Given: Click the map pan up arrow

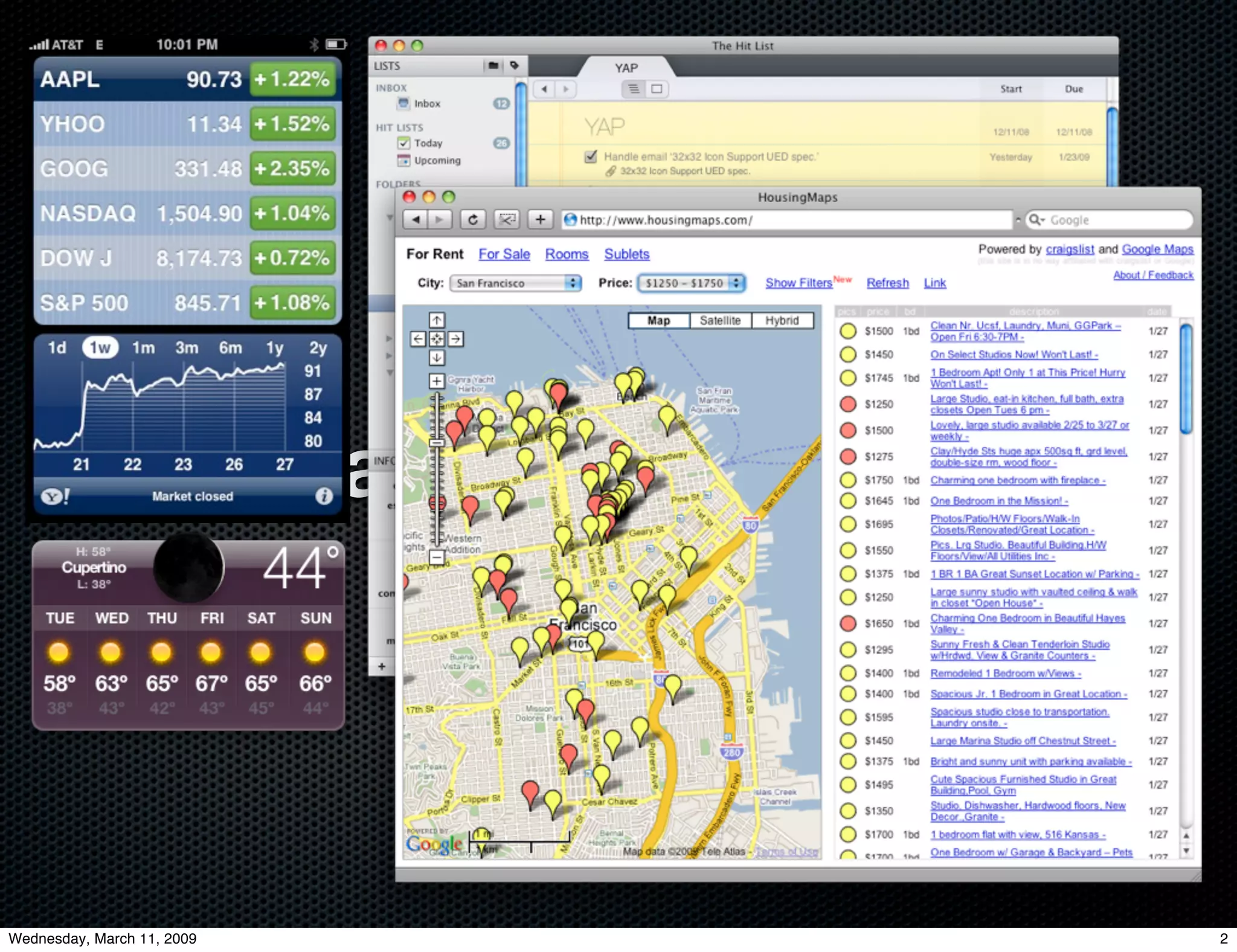Looking at the screenshot, I should click(437, 320).
